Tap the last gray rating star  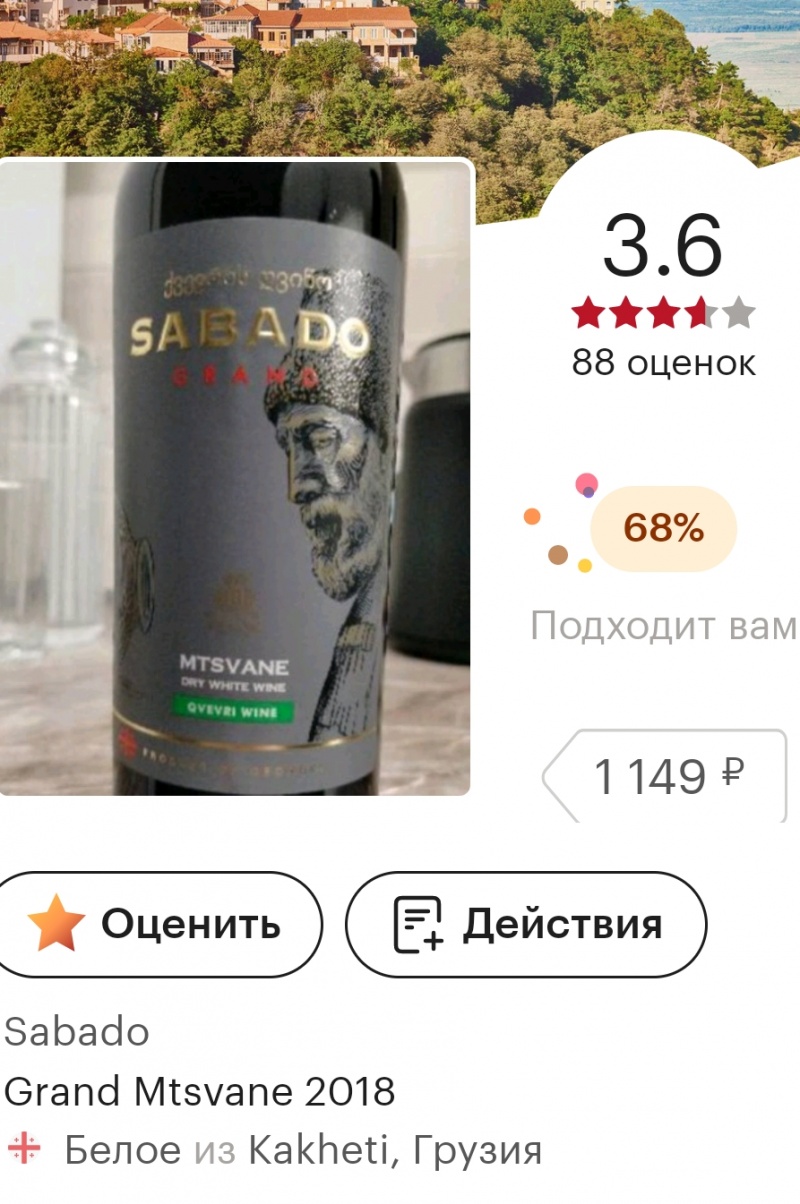point(738,313)
